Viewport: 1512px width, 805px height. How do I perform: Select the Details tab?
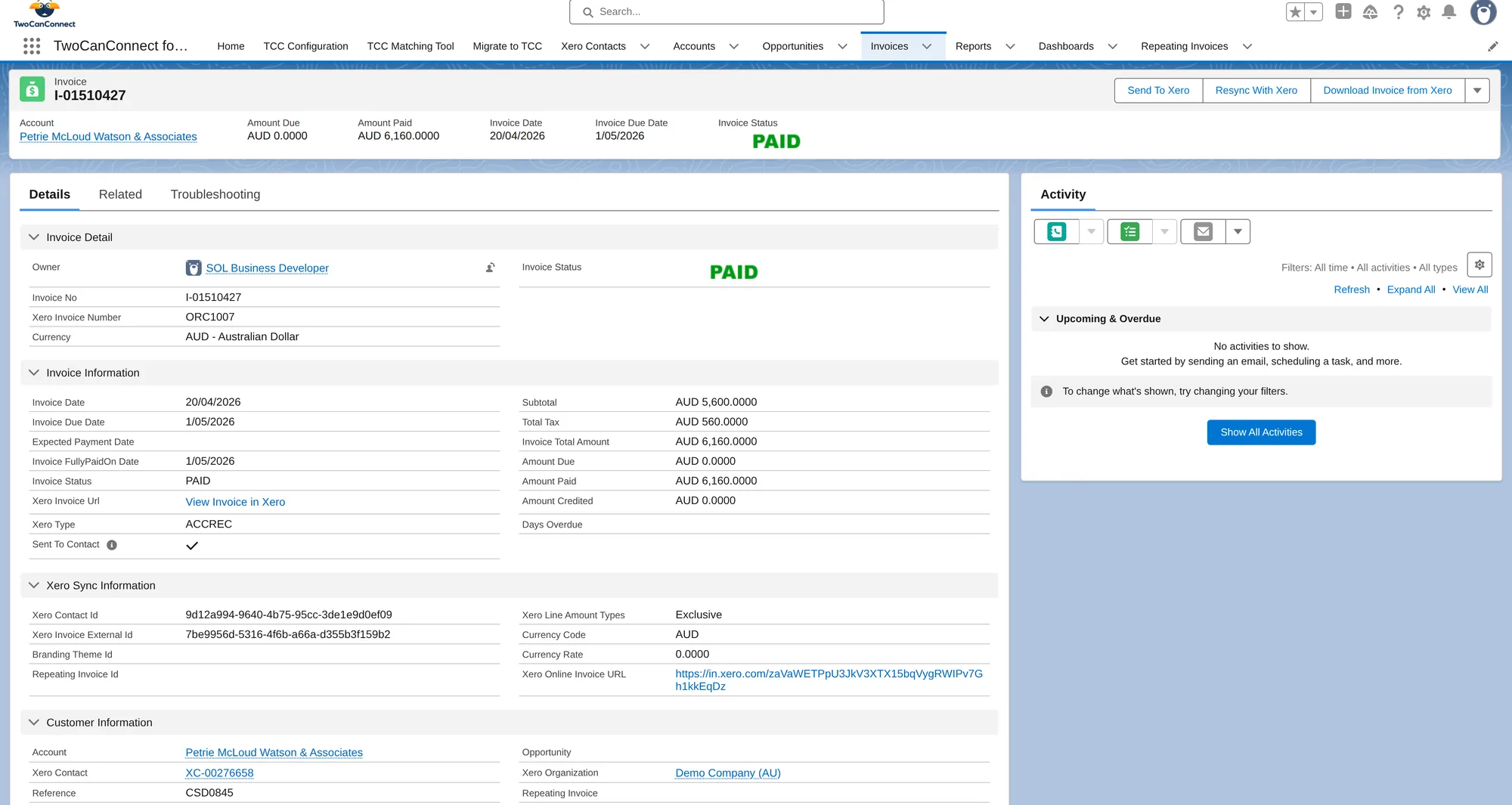pyautogui.click(x=49, y=194)
